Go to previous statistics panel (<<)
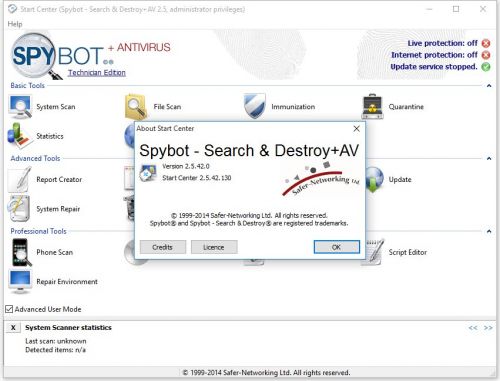 click(x=473, y=328)
